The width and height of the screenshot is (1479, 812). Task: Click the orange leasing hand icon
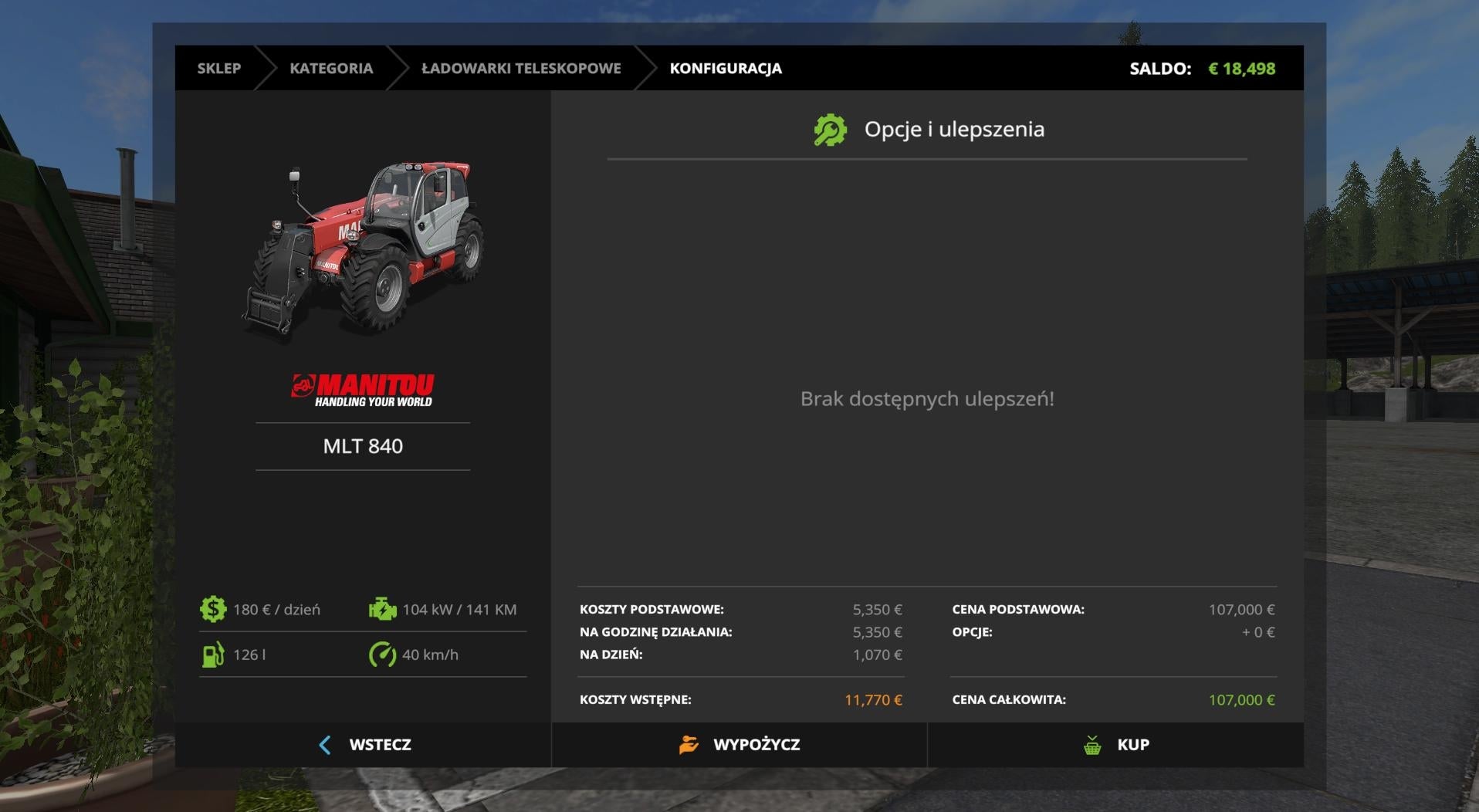(689, 745)
